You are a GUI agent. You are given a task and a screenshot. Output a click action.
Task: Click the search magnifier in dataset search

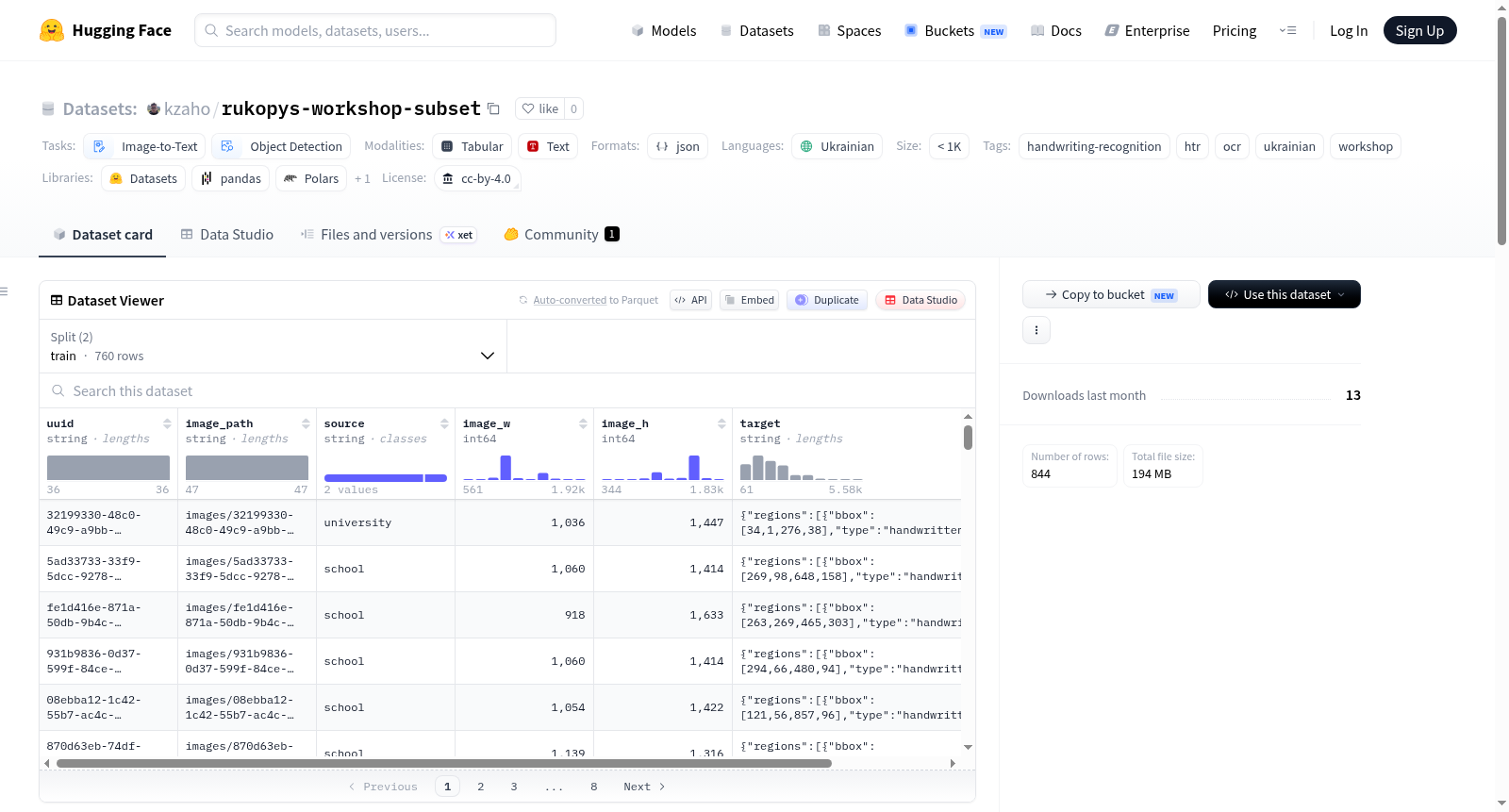tap(58, 390)
